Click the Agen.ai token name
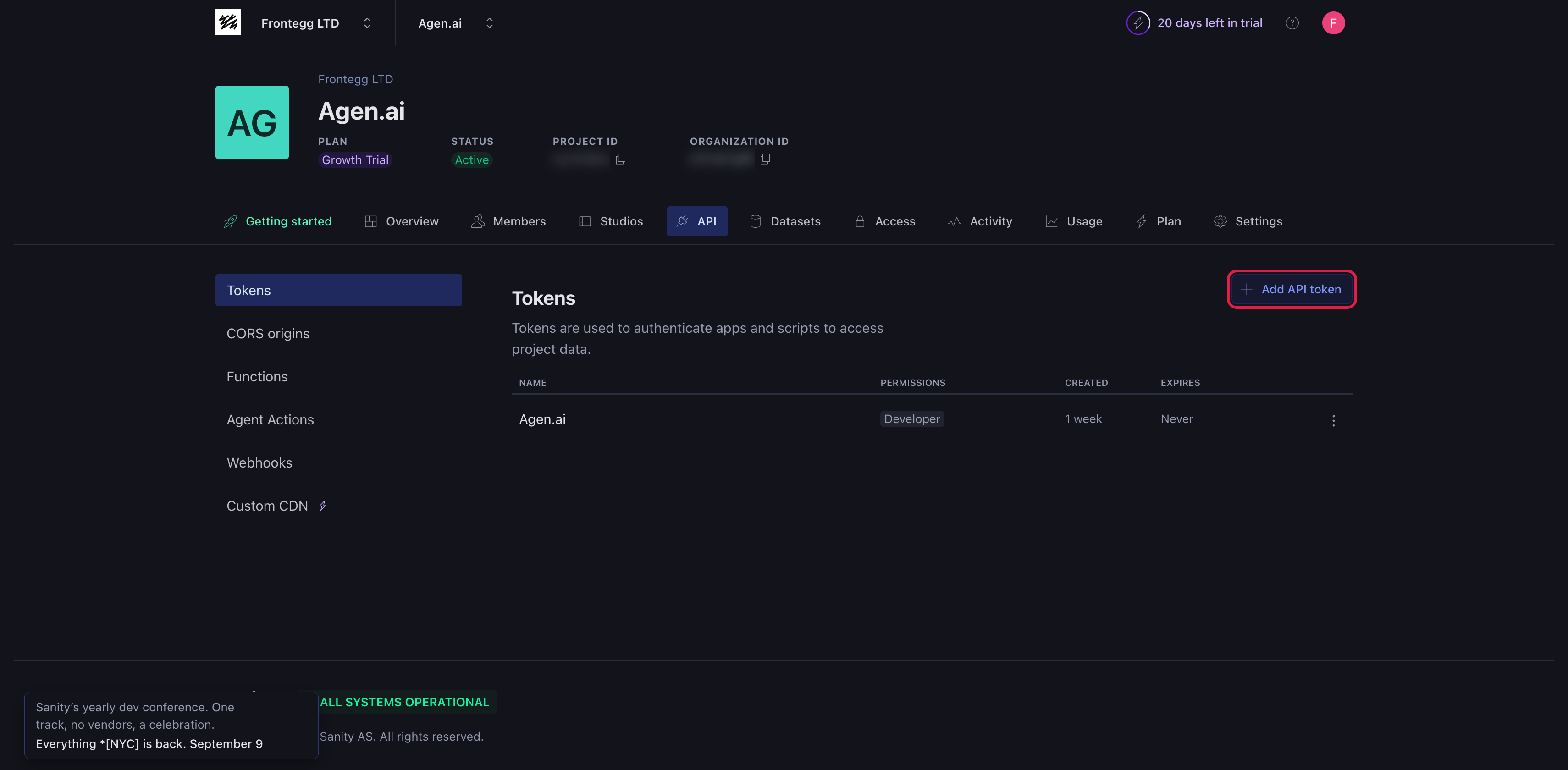1568x770 pixels. point(542,419)
